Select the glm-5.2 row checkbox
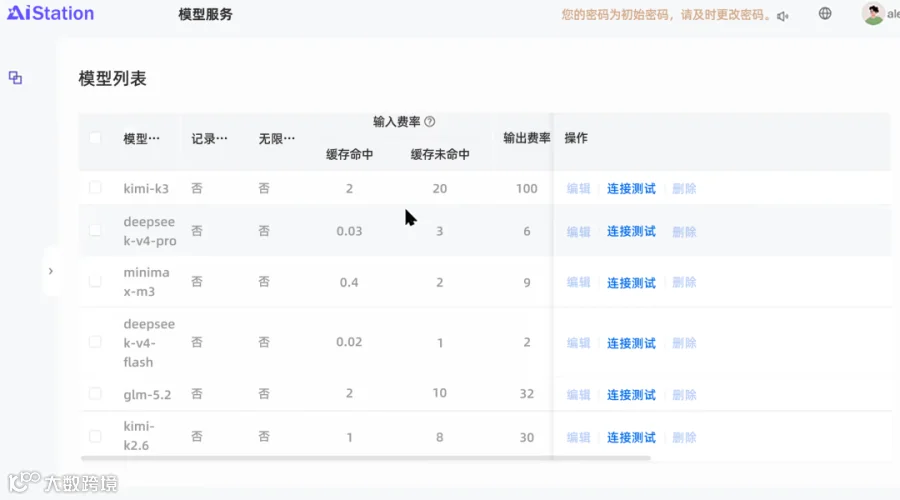This screenshot has height=500, width=900. click(x=95, y=394)
